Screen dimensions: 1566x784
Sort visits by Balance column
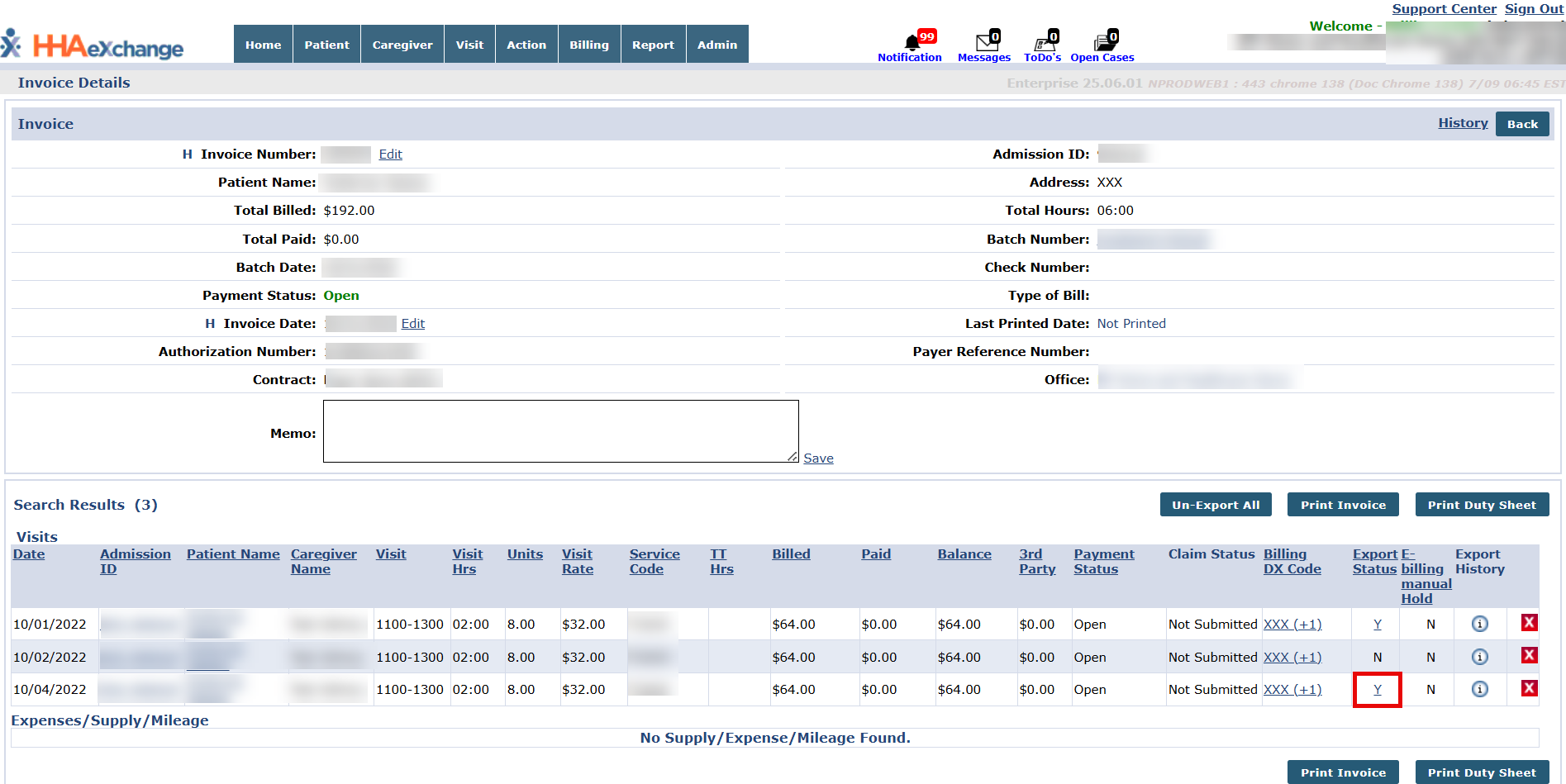click(x=964, y=554)
